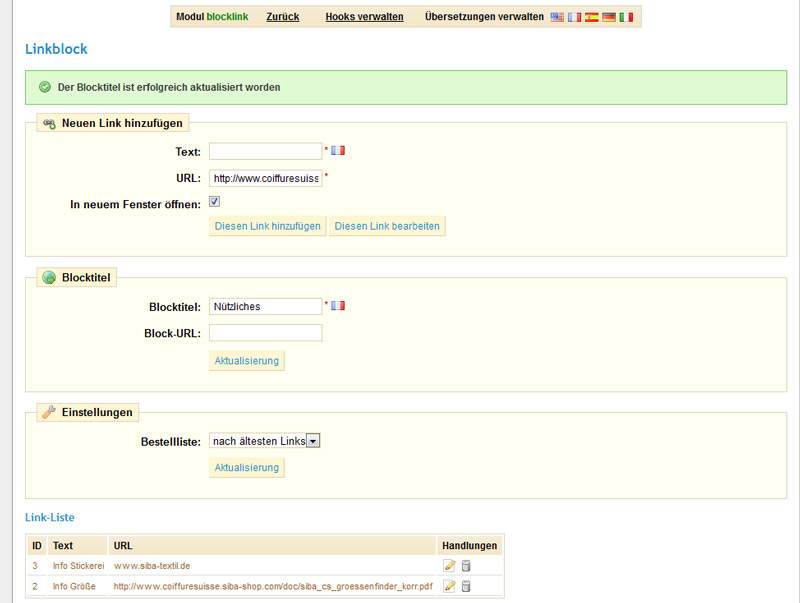
Task: Click the green success checkmark icon
Action: (45, 87)
